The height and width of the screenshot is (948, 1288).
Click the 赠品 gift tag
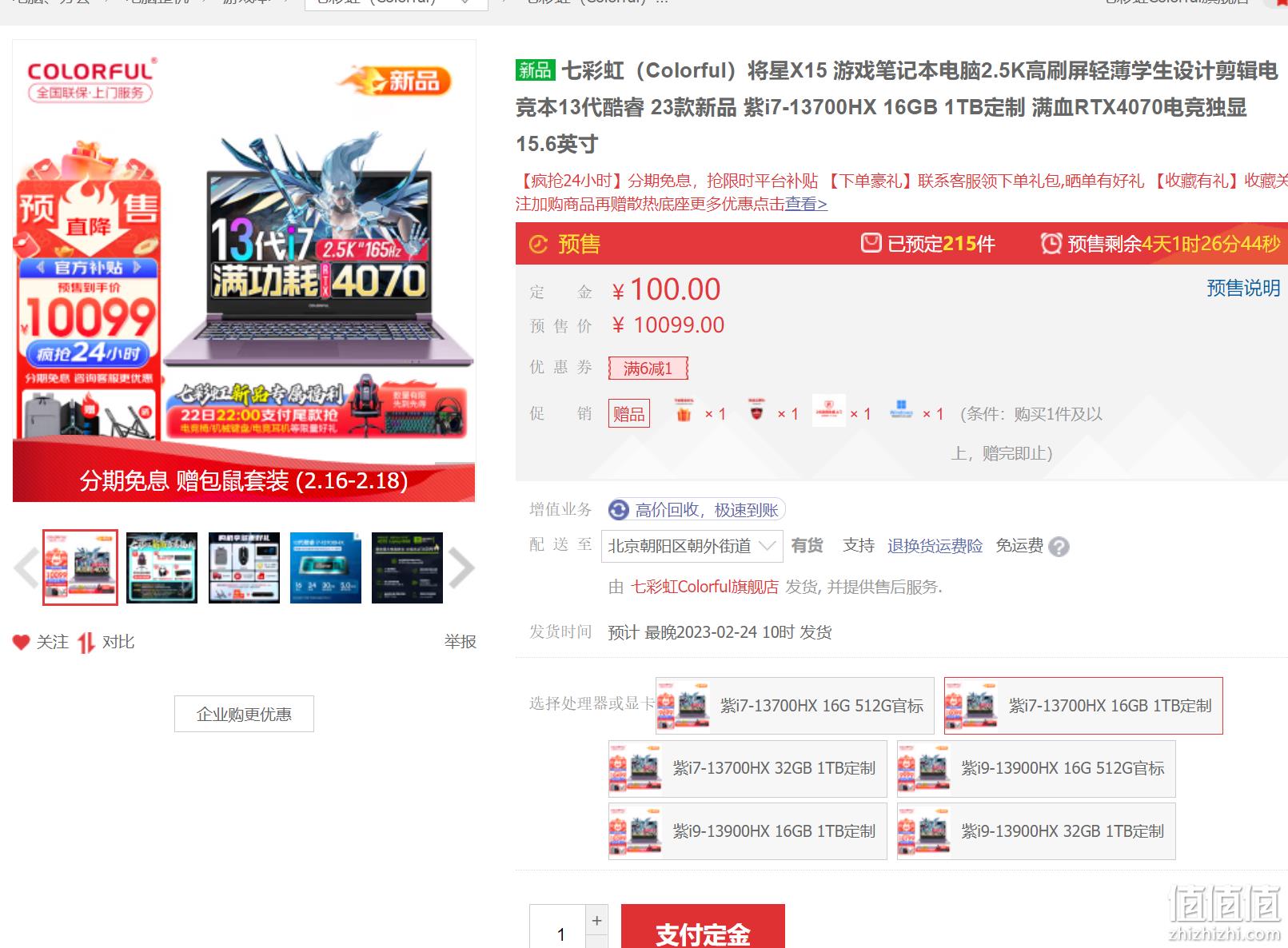click(x=629, y=413)
